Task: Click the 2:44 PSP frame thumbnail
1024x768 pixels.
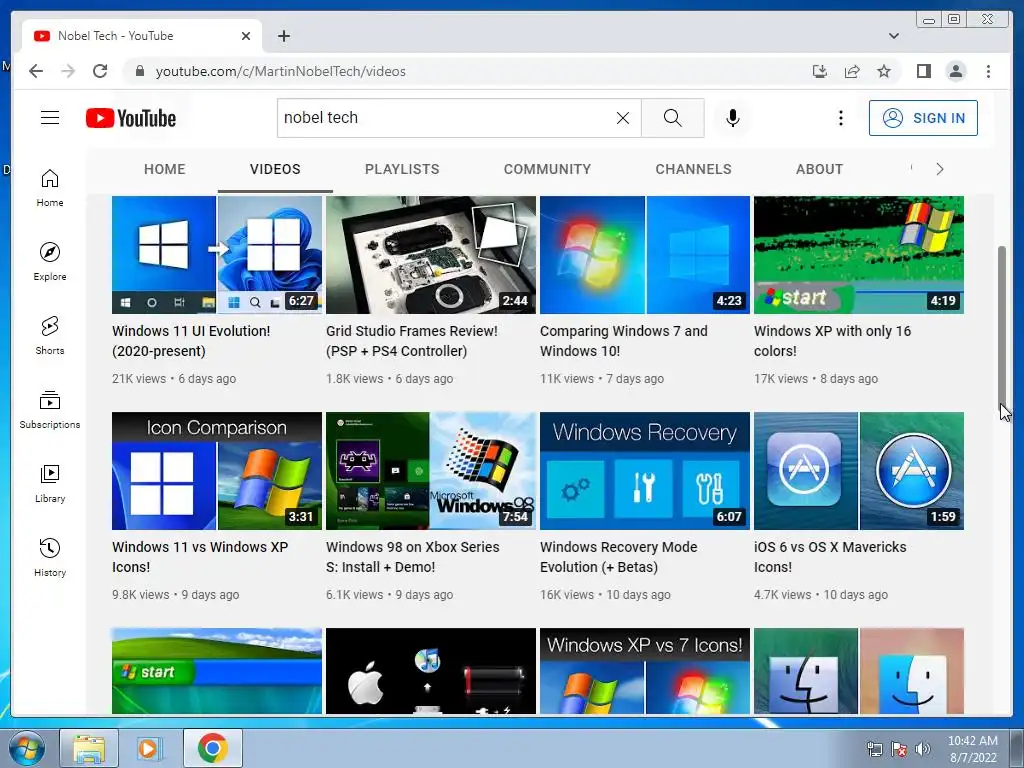Action: (x=431, y=255)
